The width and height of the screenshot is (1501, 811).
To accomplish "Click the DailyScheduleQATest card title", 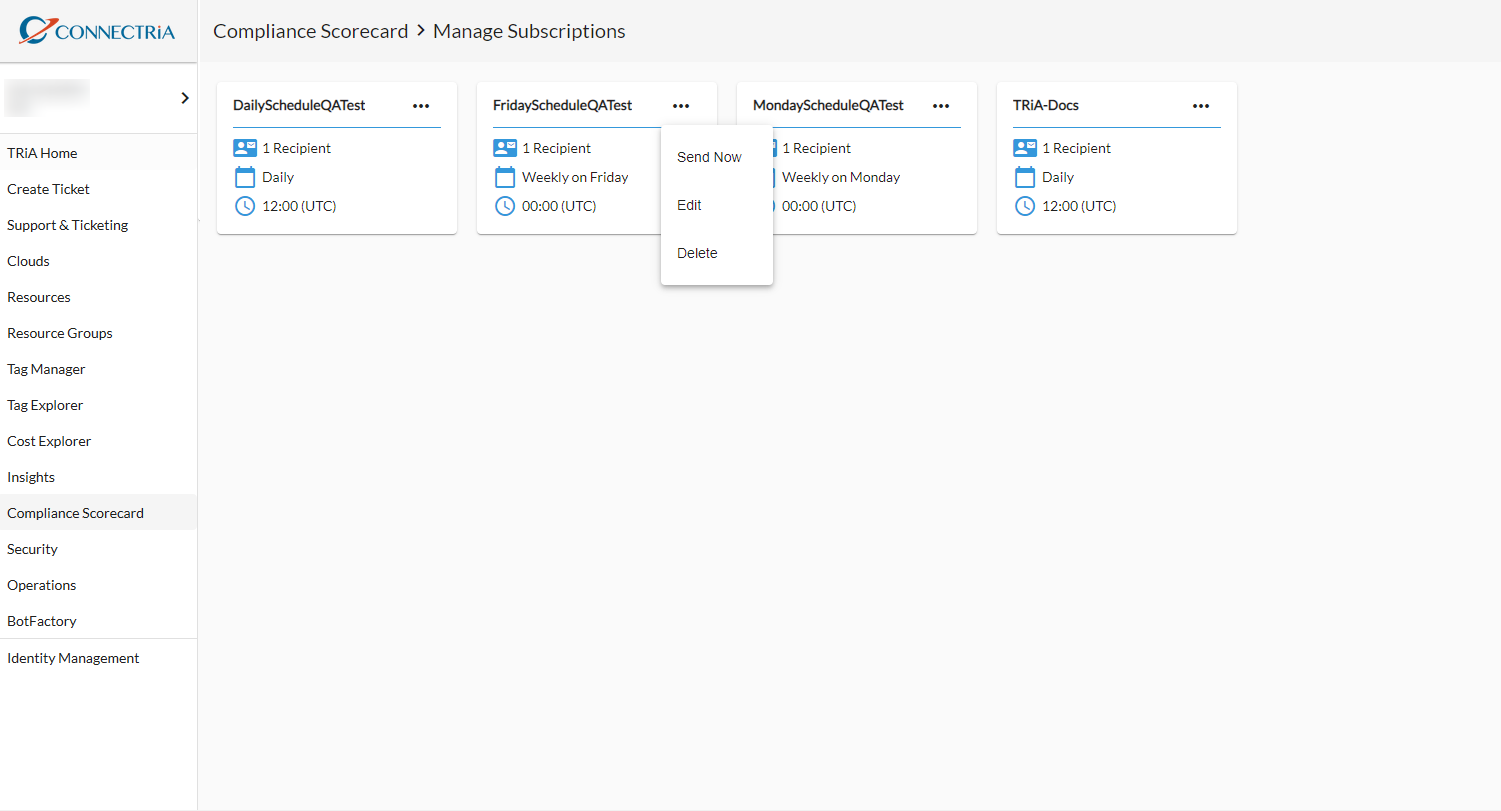I will pyautogui.click(x=299, y=105).
